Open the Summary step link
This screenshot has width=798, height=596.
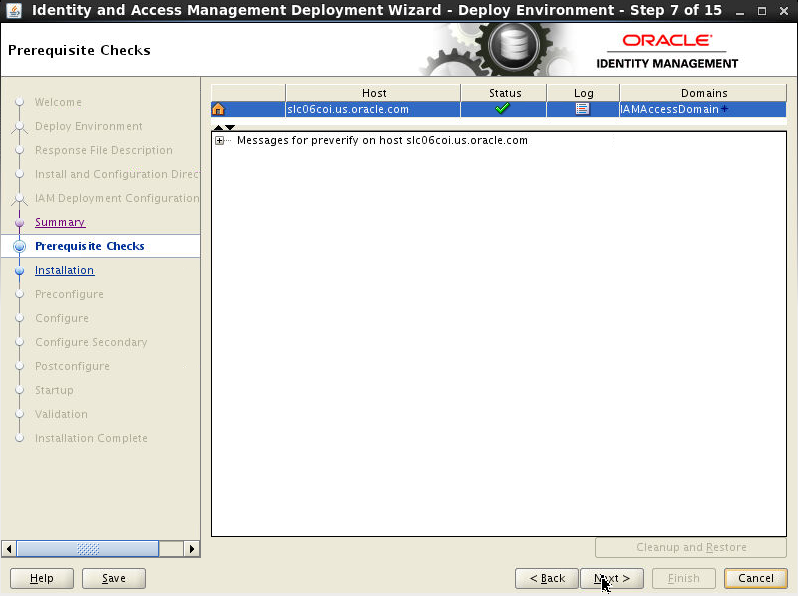[x=60, y=222]
